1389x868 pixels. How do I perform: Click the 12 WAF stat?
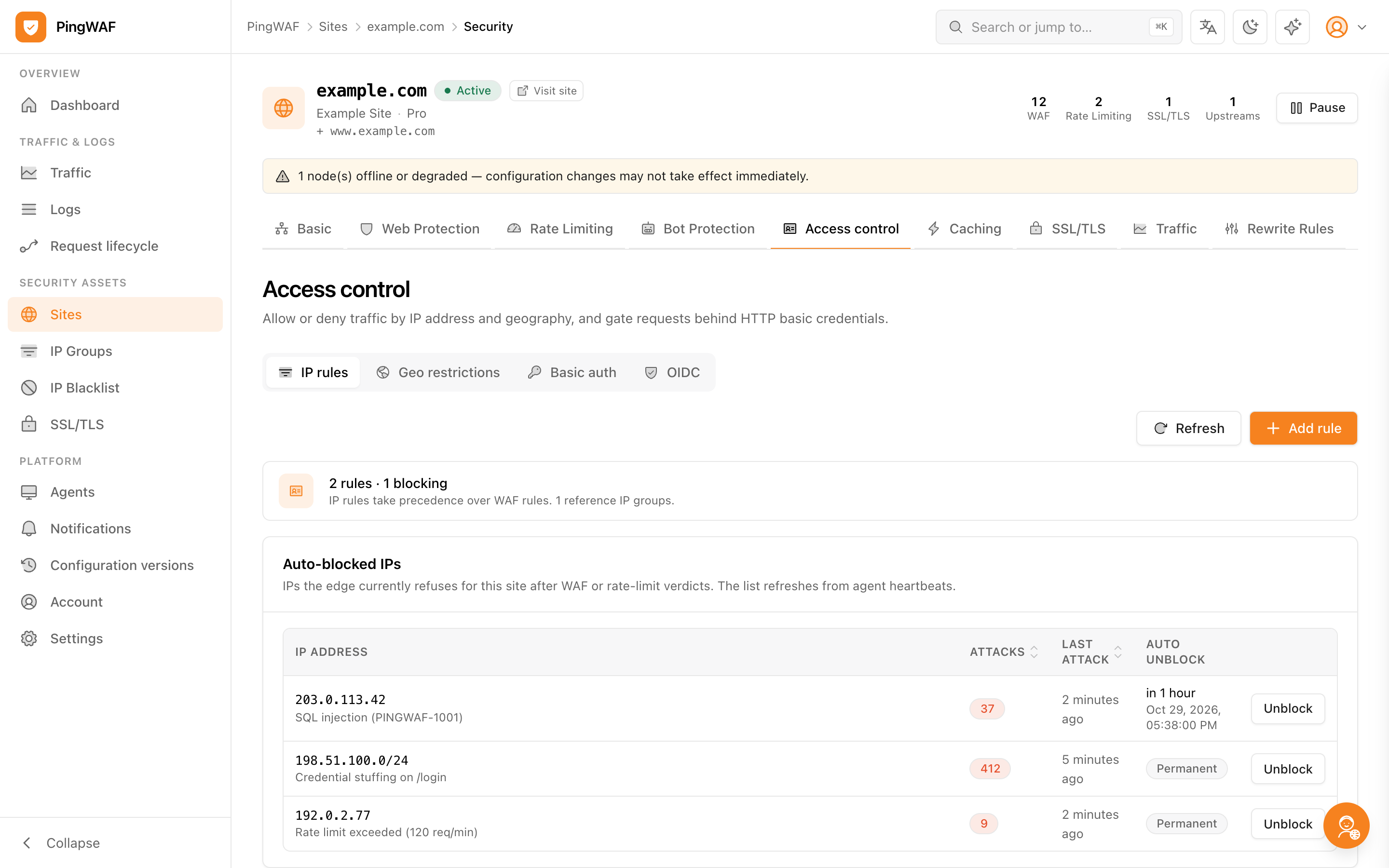pos(1038,108)
